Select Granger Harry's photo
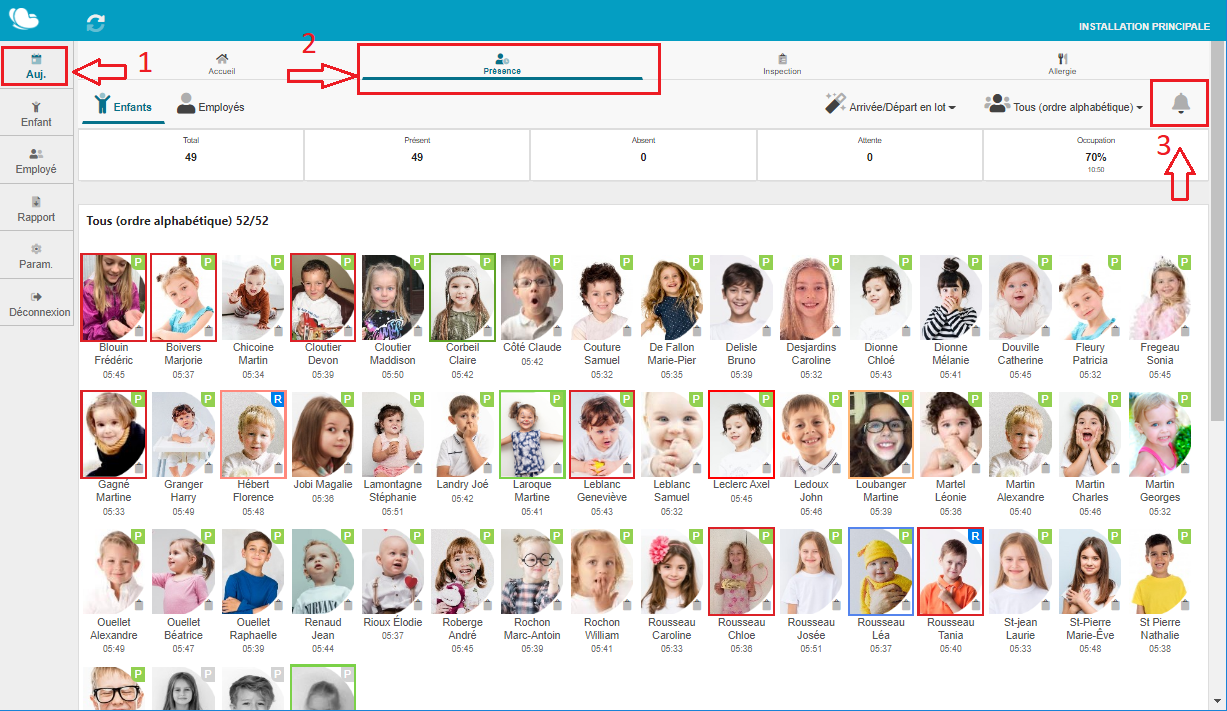Screen dimensions: 1227x711 pyautogui.click(x=183, y=435)
